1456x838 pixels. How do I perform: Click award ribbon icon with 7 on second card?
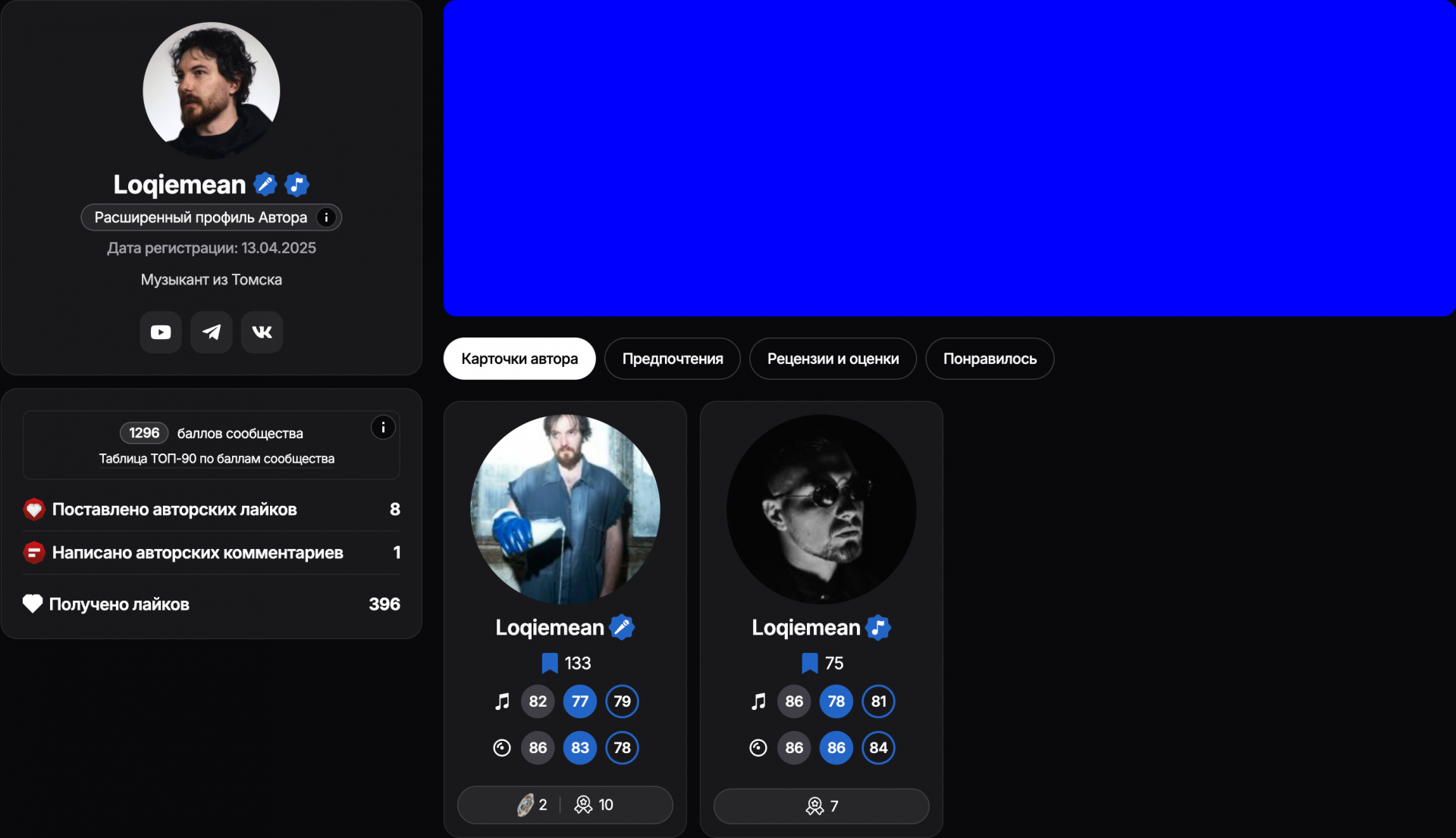pyautogui.click(x=814, y=806)
